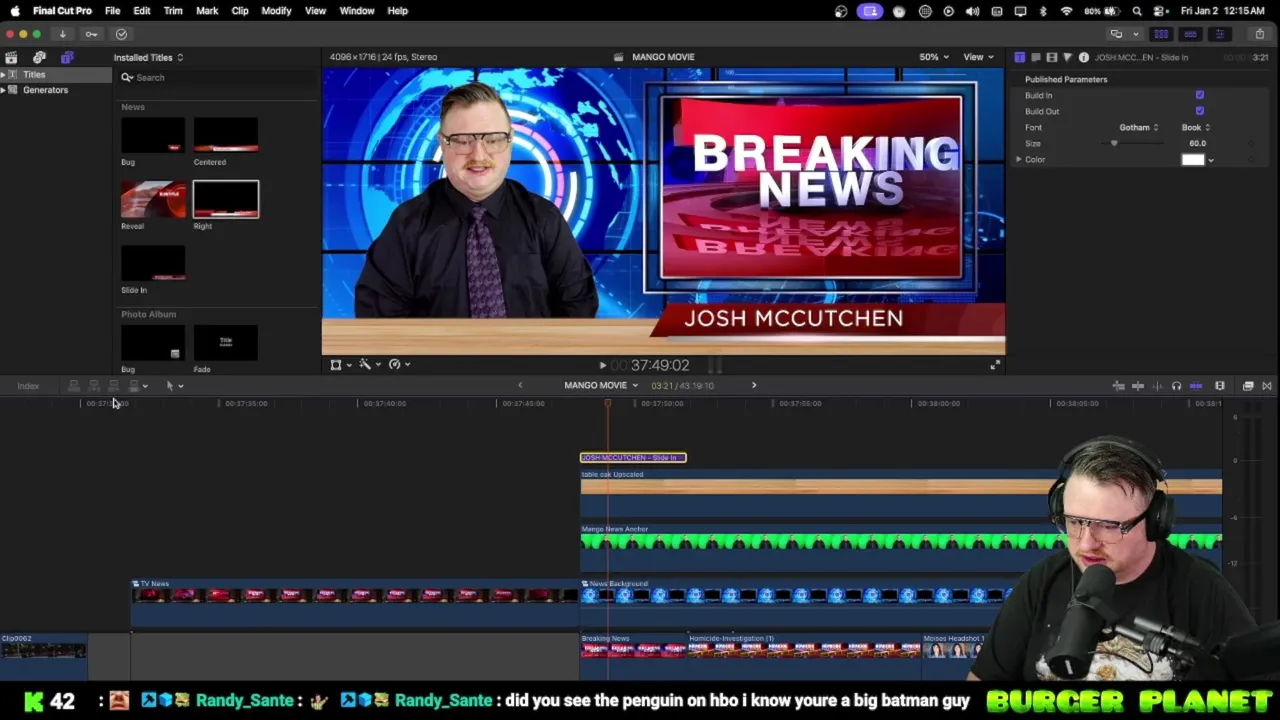The height and width of the screenshot is (720, 1280).
Task: Open the Book font style popup
Action: coord(1196,127)
